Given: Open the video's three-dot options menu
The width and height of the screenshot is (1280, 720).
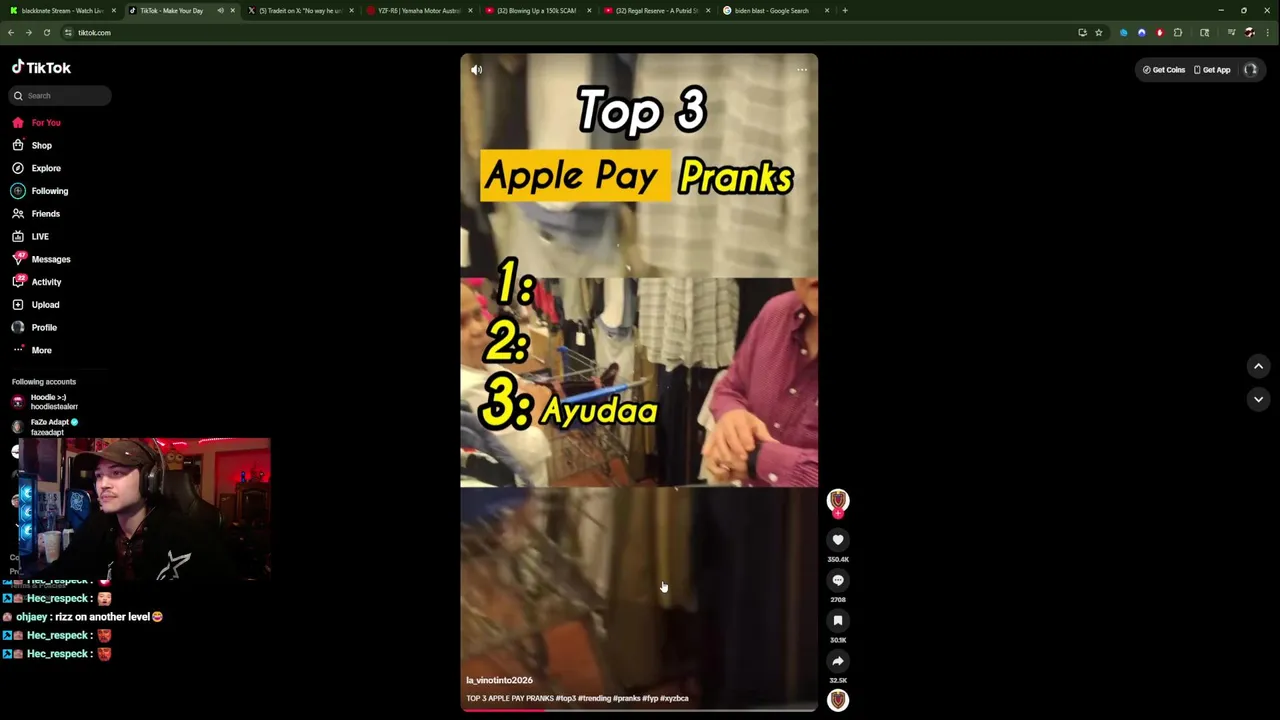Looking at the screenshot, I should [802, 70].
